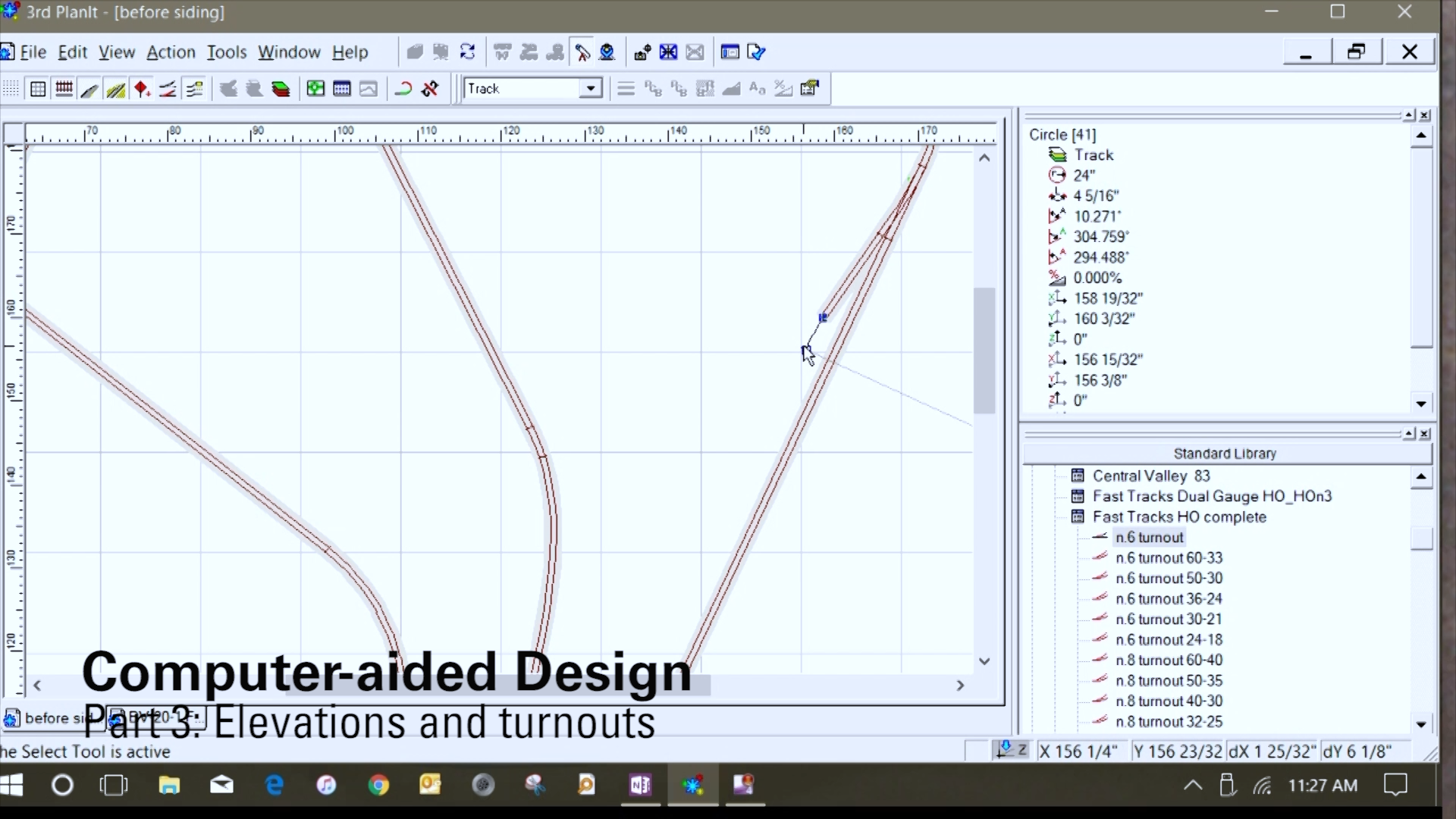The width and height of the screenshot is (1456, 819).
Task: Click the Window menu item
Action: pyautogui.click(x=289, y=52)
